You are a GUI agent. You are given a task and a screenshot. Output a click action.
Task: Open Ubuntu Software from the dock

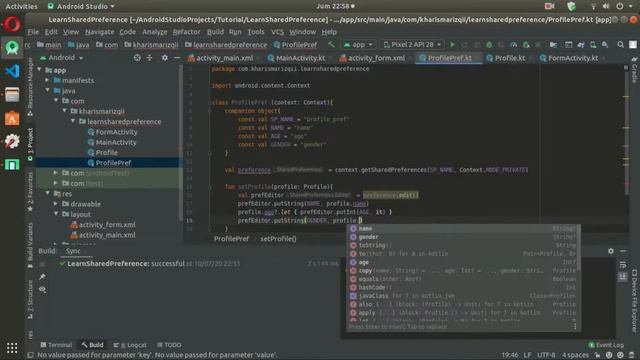click(x=12, y=118)
